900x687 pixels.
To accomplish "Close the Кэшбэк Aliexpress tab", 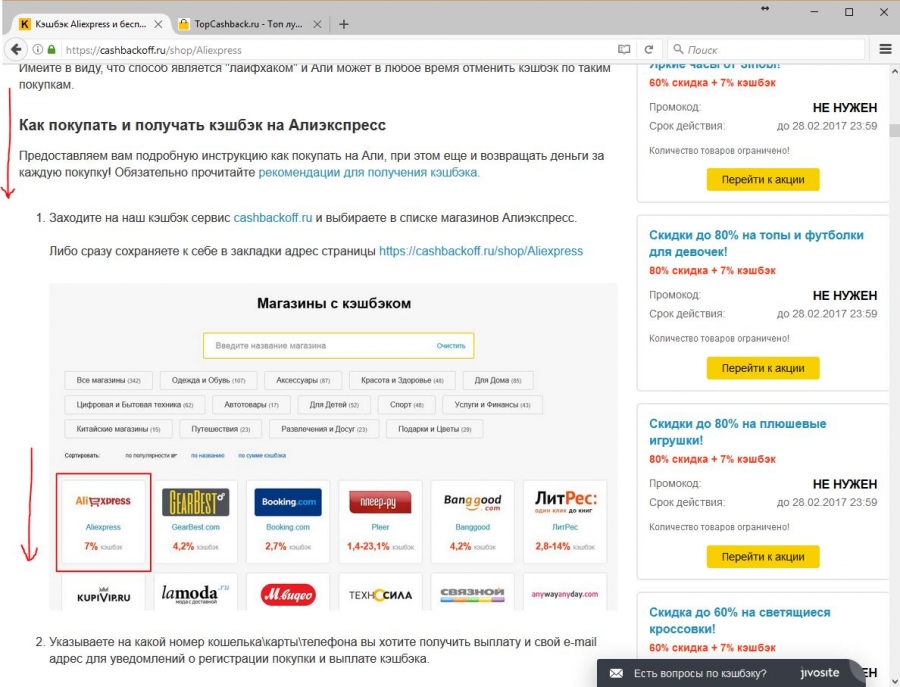I will click(158, 24).
